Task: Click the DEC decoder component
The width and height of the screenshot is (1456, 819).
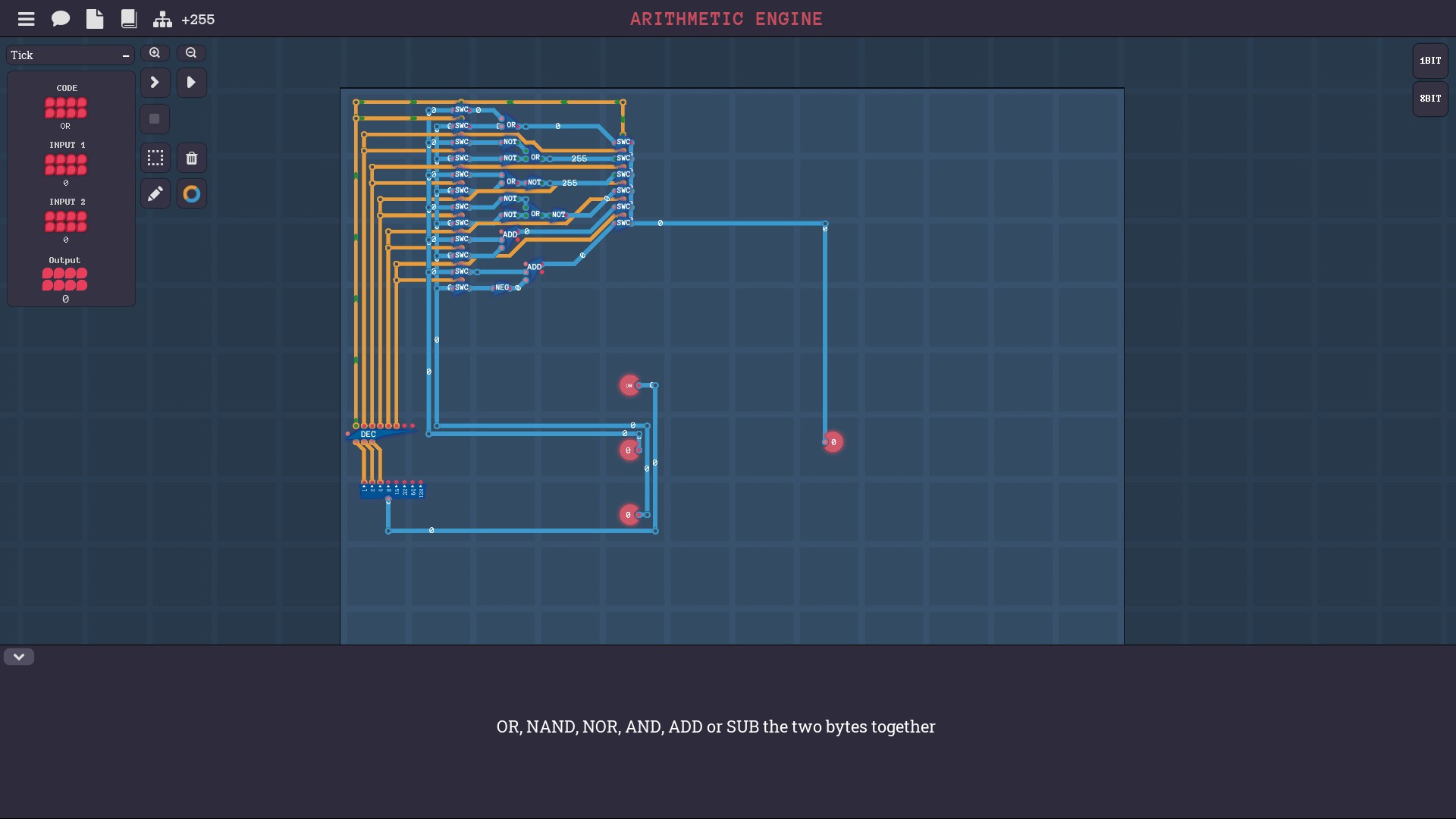Action: (x=369, y=435)
